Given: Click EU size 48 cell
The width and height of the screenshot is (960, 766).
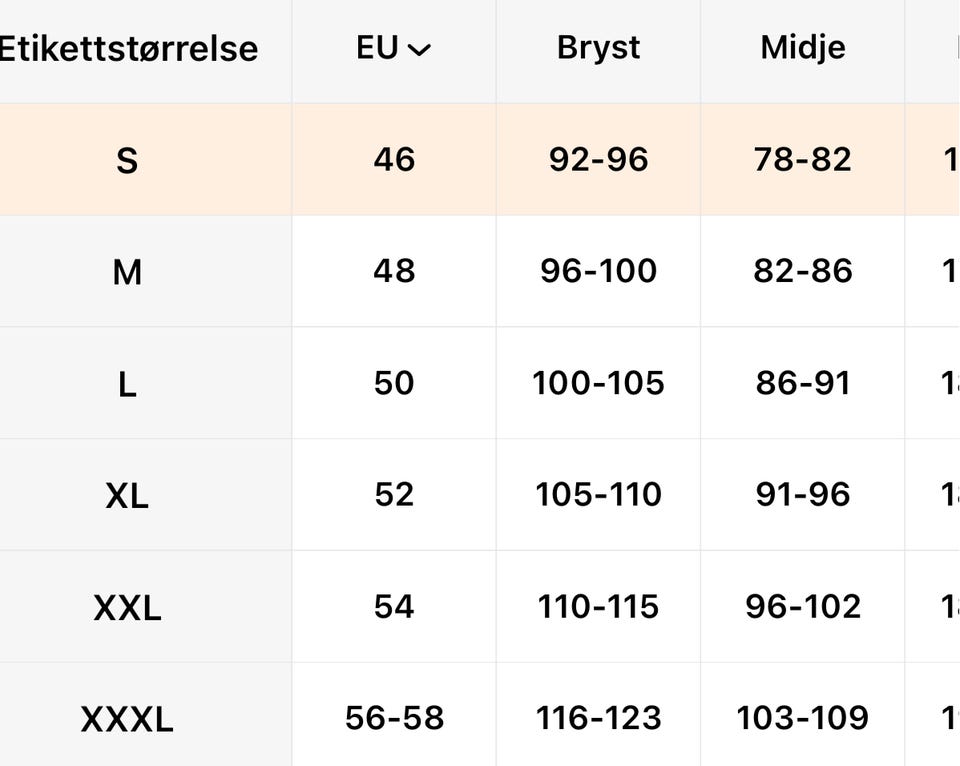Looking at the screenshot, I should tap(394, 271).
